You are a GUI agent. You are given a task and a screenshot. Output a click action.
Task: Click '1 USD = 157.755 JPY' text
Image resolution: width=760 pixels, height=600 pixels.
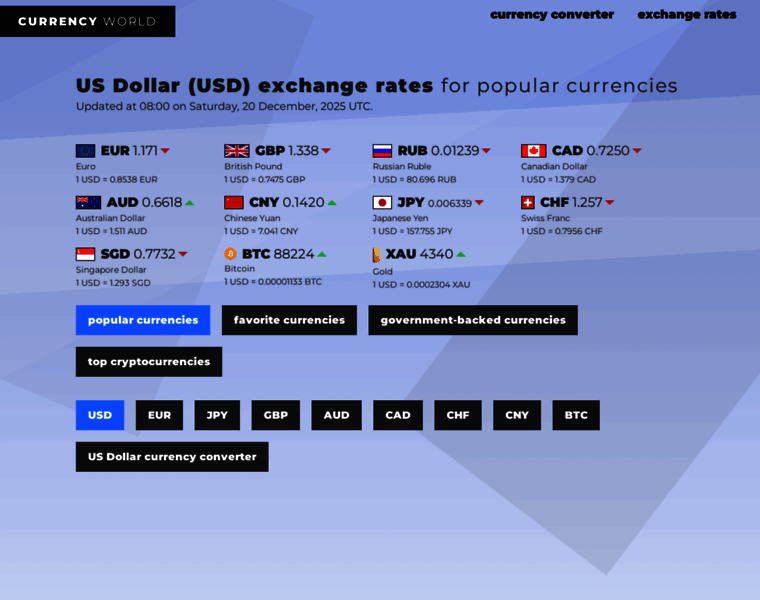(x=412, y=231)
